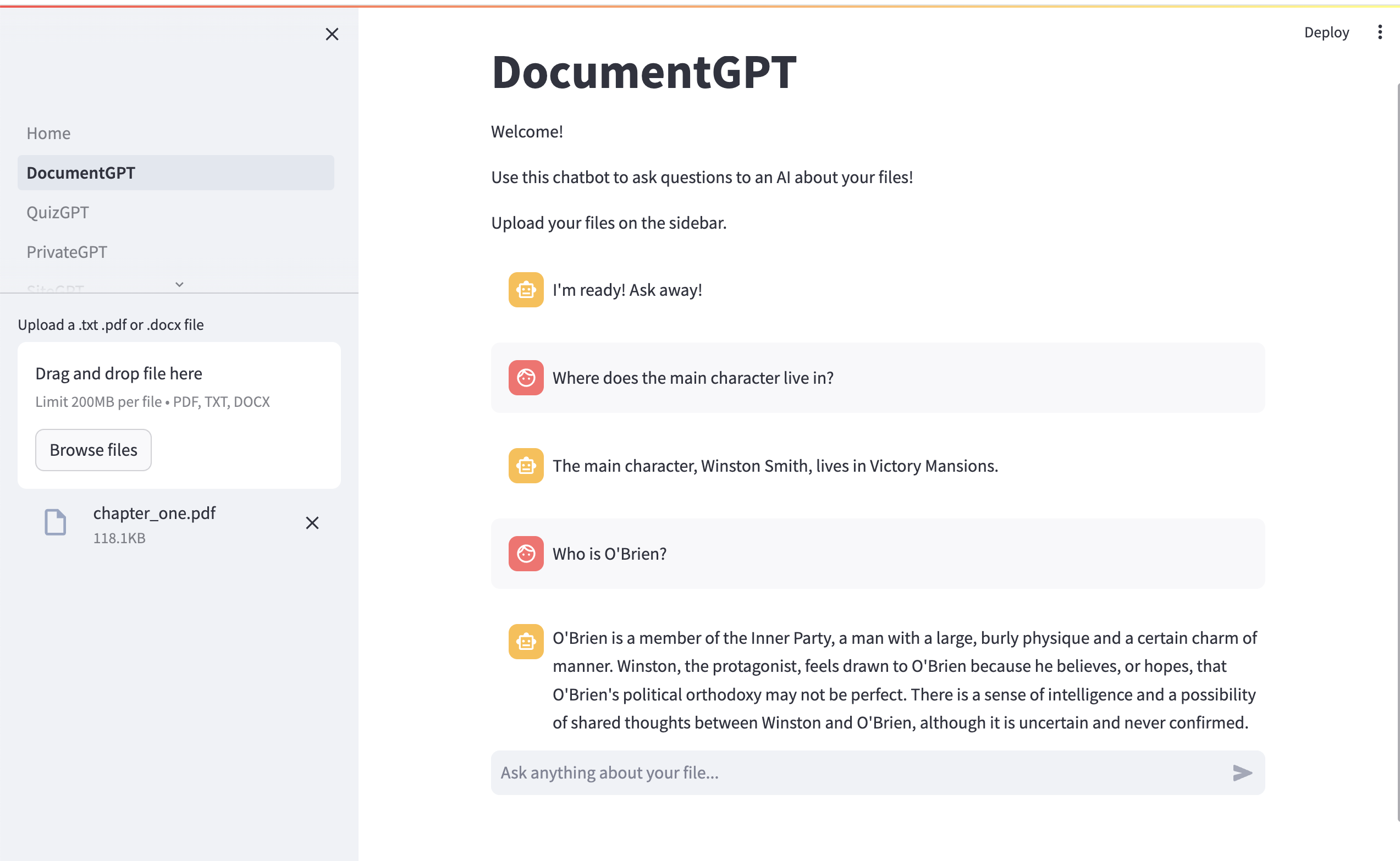Screen dimensions: 1400x861
Task: Click user avatar beside "Where does" question
Action: (x=526, y=378)
